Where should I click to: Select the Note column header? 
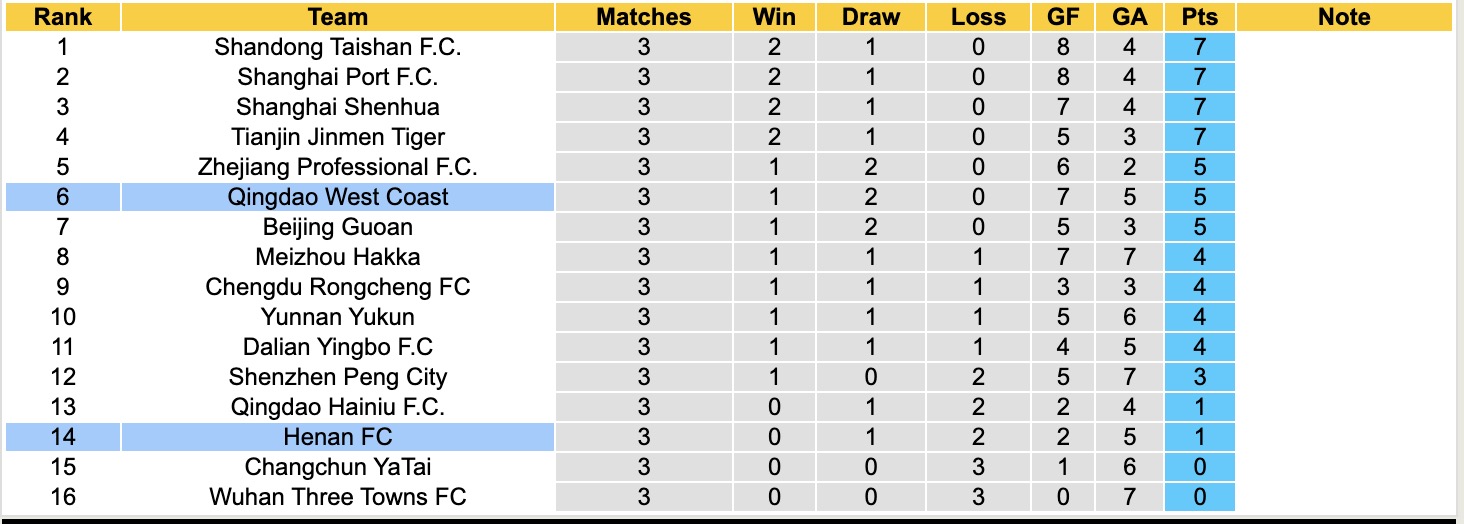coord(1344,17)
